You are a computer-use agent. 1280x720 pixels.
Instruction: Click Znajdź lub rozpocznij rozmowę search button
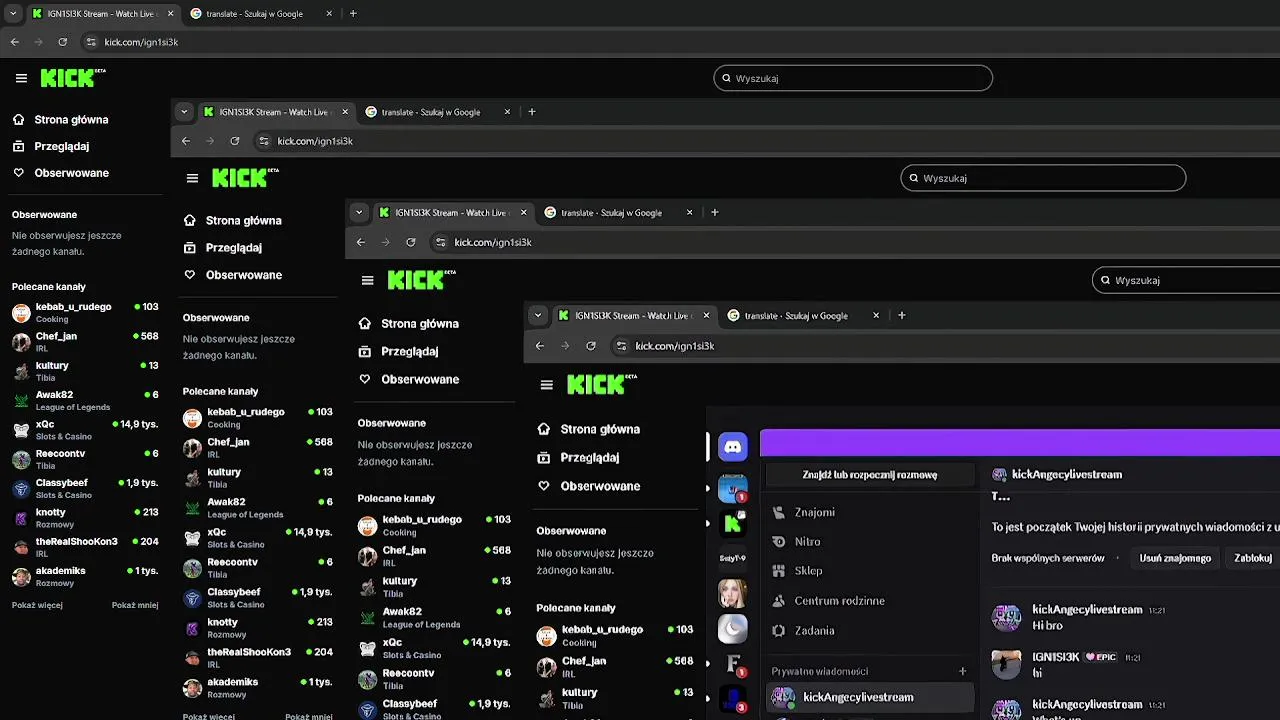pos(869,475)
